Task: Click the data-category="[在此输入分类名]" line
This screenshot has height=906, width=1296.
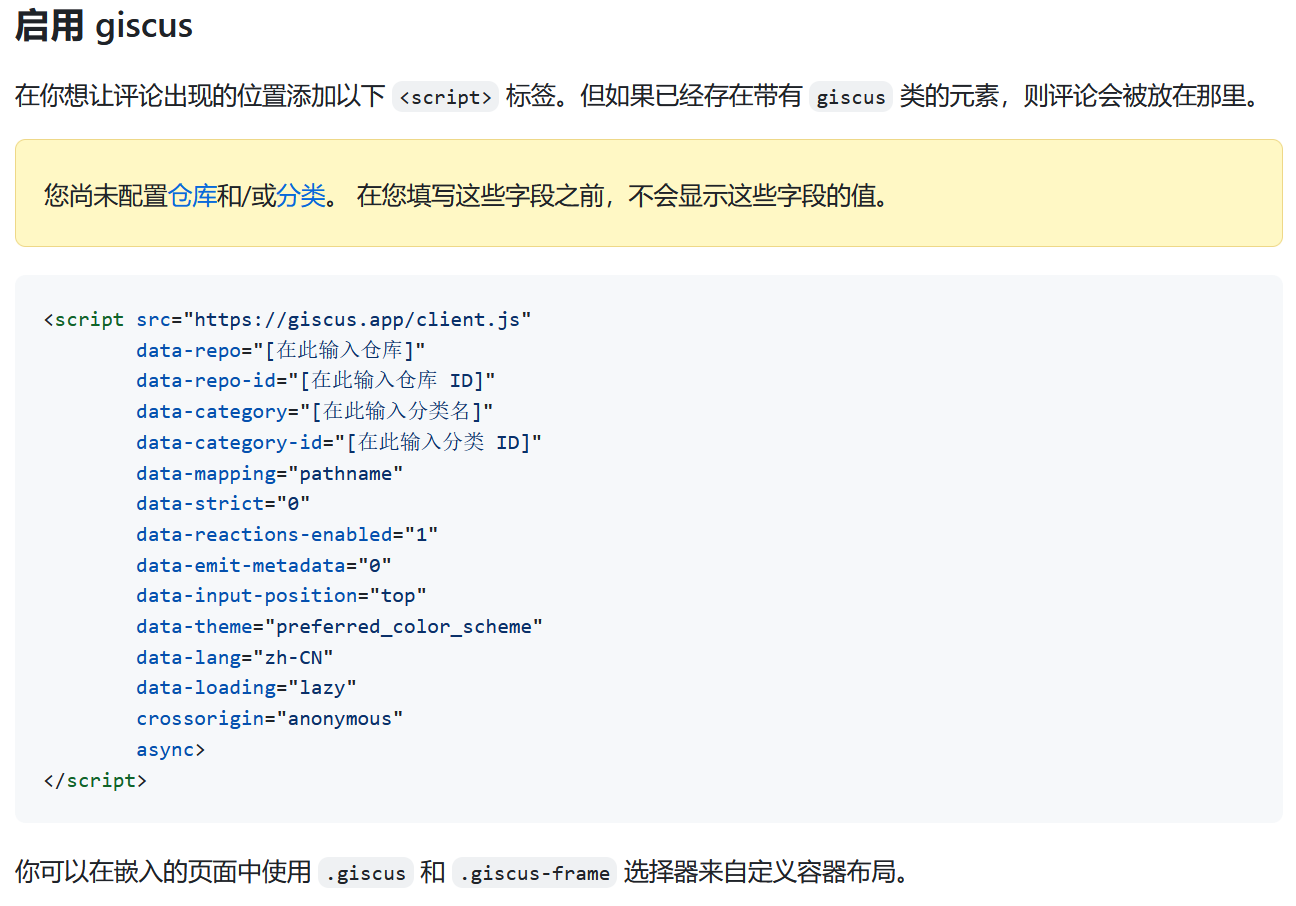Action: click(315, 412)
